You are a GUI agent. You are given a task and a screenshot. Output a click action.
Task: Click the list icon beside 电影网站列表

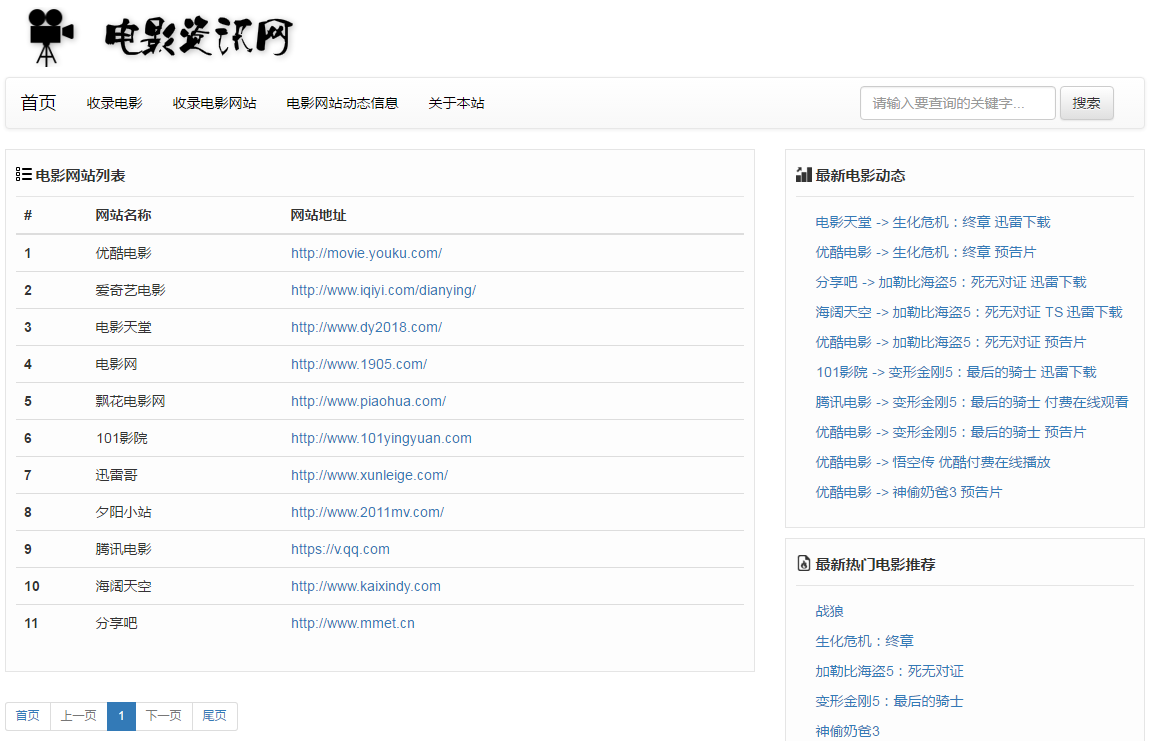click(x=22, y=174)
